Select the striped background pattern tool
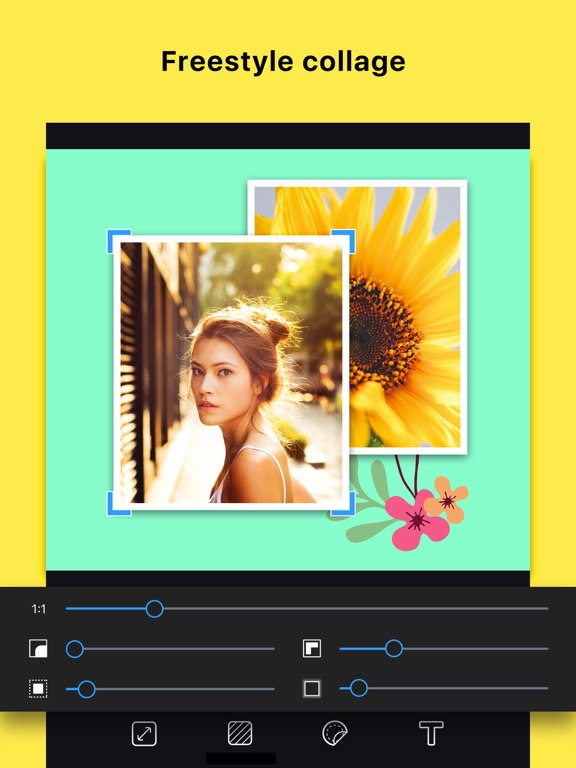576x768 pixels. pyautogui.click(x=240, y=733)
